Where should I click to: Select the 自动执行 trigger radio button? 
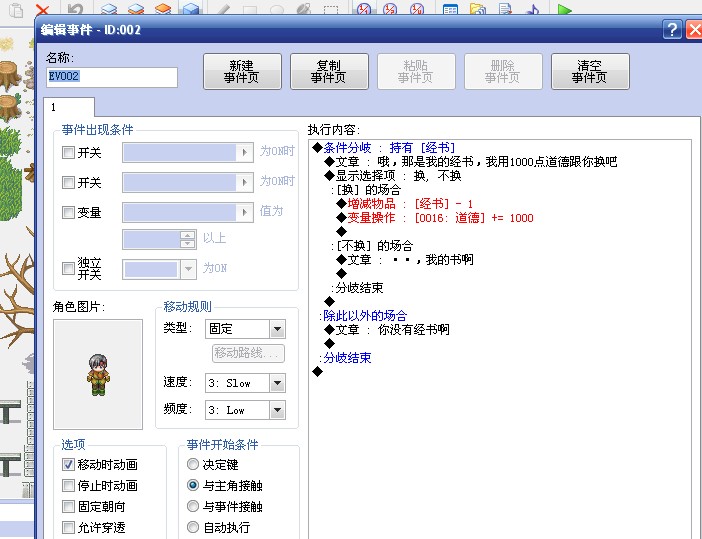point(193,527)
